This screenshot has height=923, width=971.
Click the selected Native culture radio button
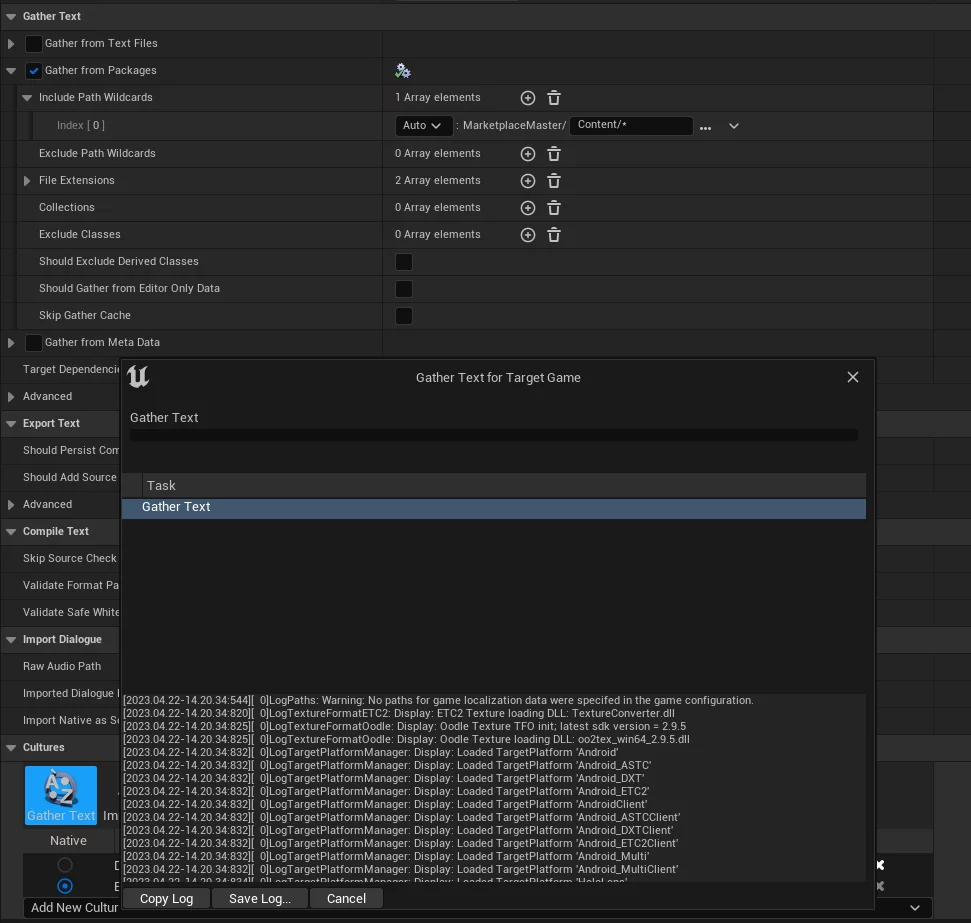click(x=65, y=886)
